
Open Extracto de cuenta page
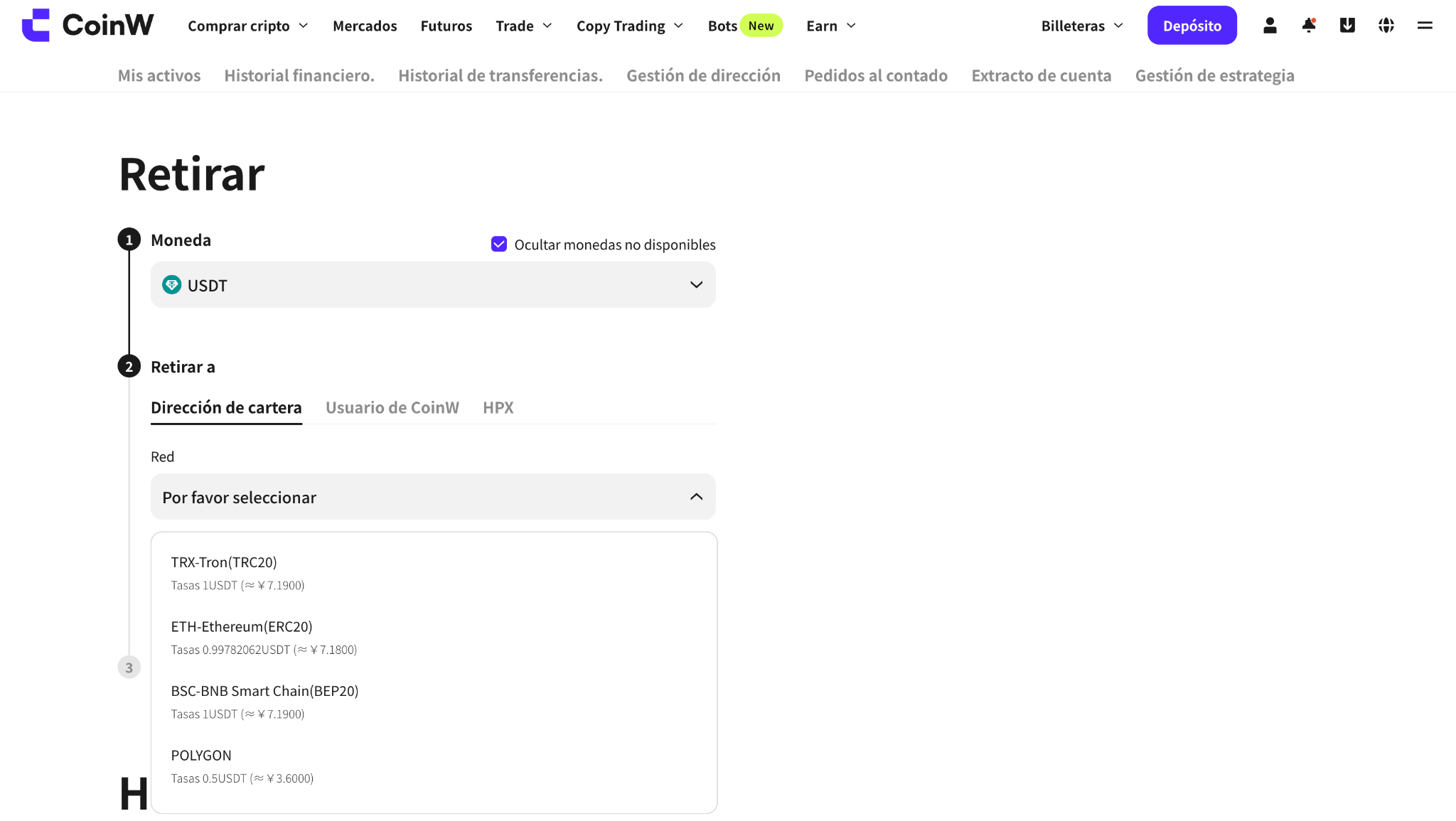click(x=1042, y=75)
